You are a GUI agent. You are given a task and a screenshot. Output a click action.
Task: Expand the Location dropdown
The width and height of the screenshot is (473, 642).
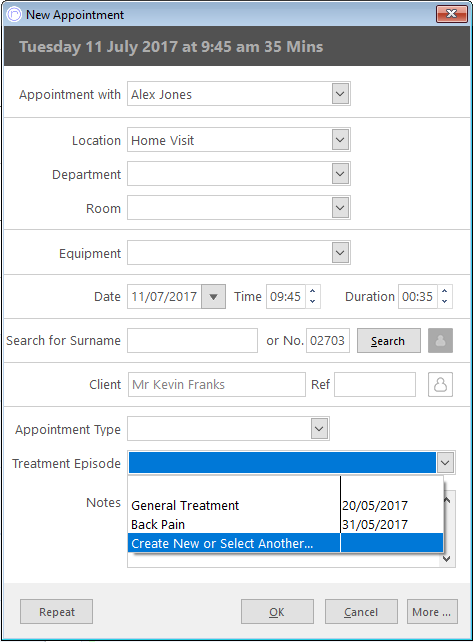(x=340, y=140)
